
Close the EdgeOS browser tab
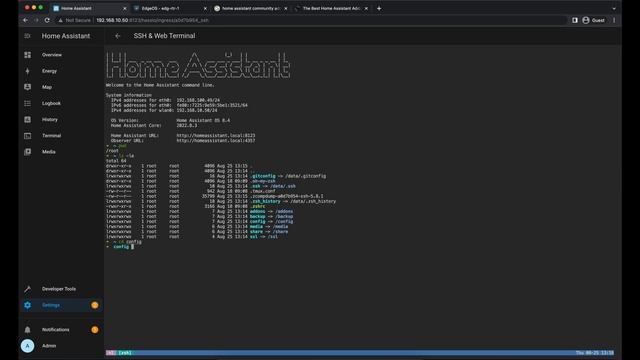[205, 8]
